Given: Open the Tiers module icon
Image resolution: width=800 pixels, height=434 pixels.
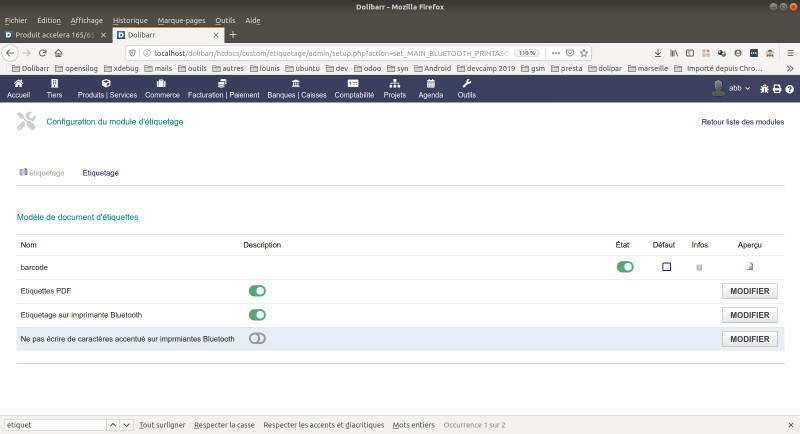Looking at the screenshot, I should [54, 84].
